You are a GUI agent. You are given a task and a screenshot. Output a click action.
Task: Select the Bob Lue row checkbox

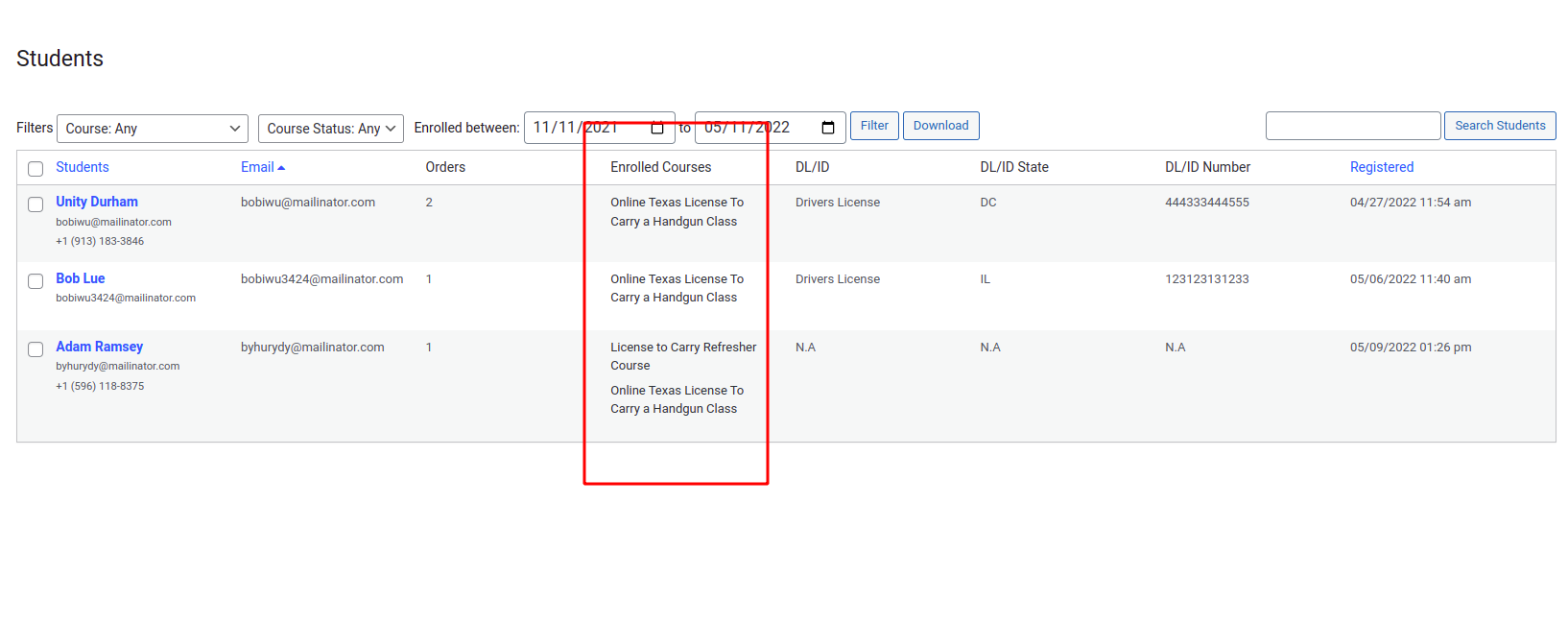36,281
